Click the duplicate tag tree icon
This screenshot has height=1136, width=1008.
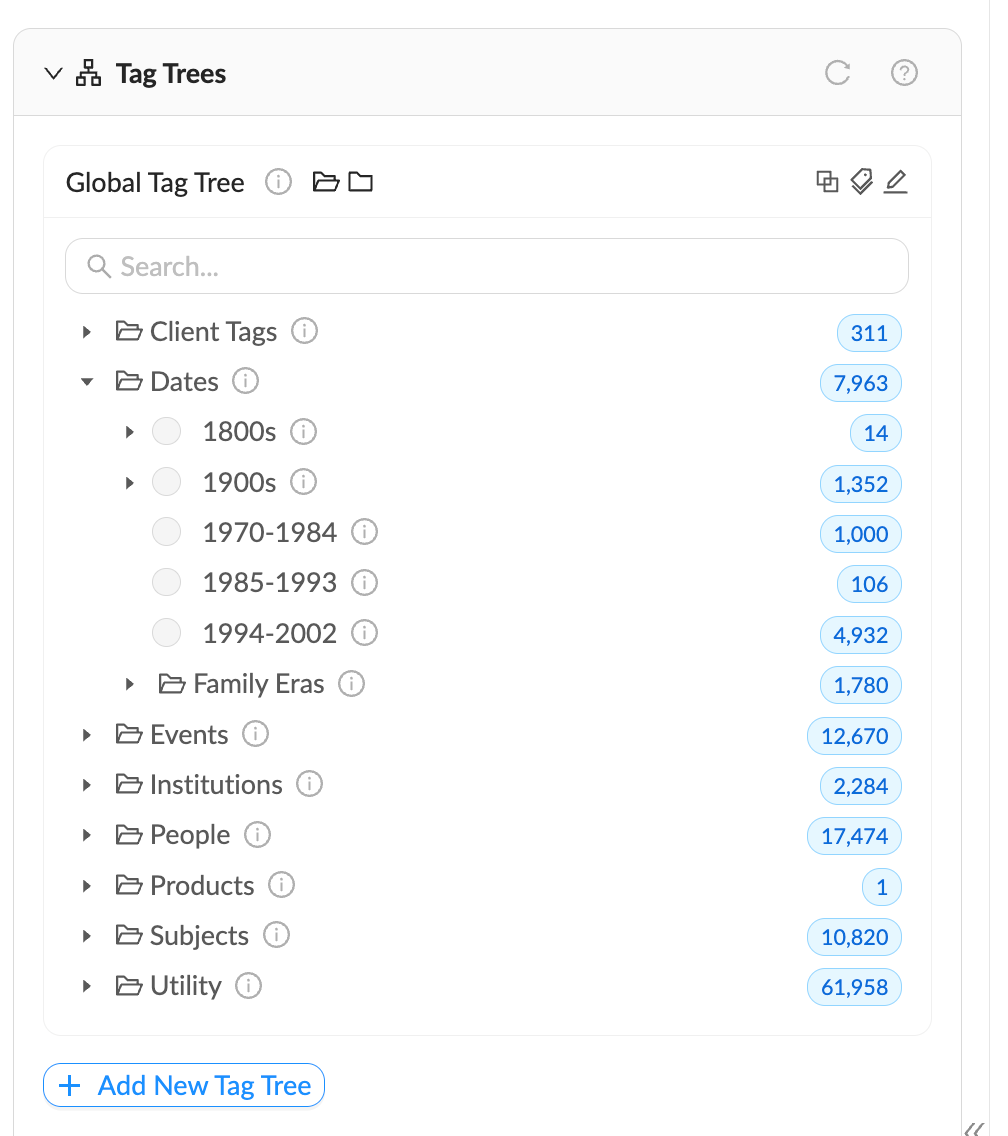coord(827,181)
